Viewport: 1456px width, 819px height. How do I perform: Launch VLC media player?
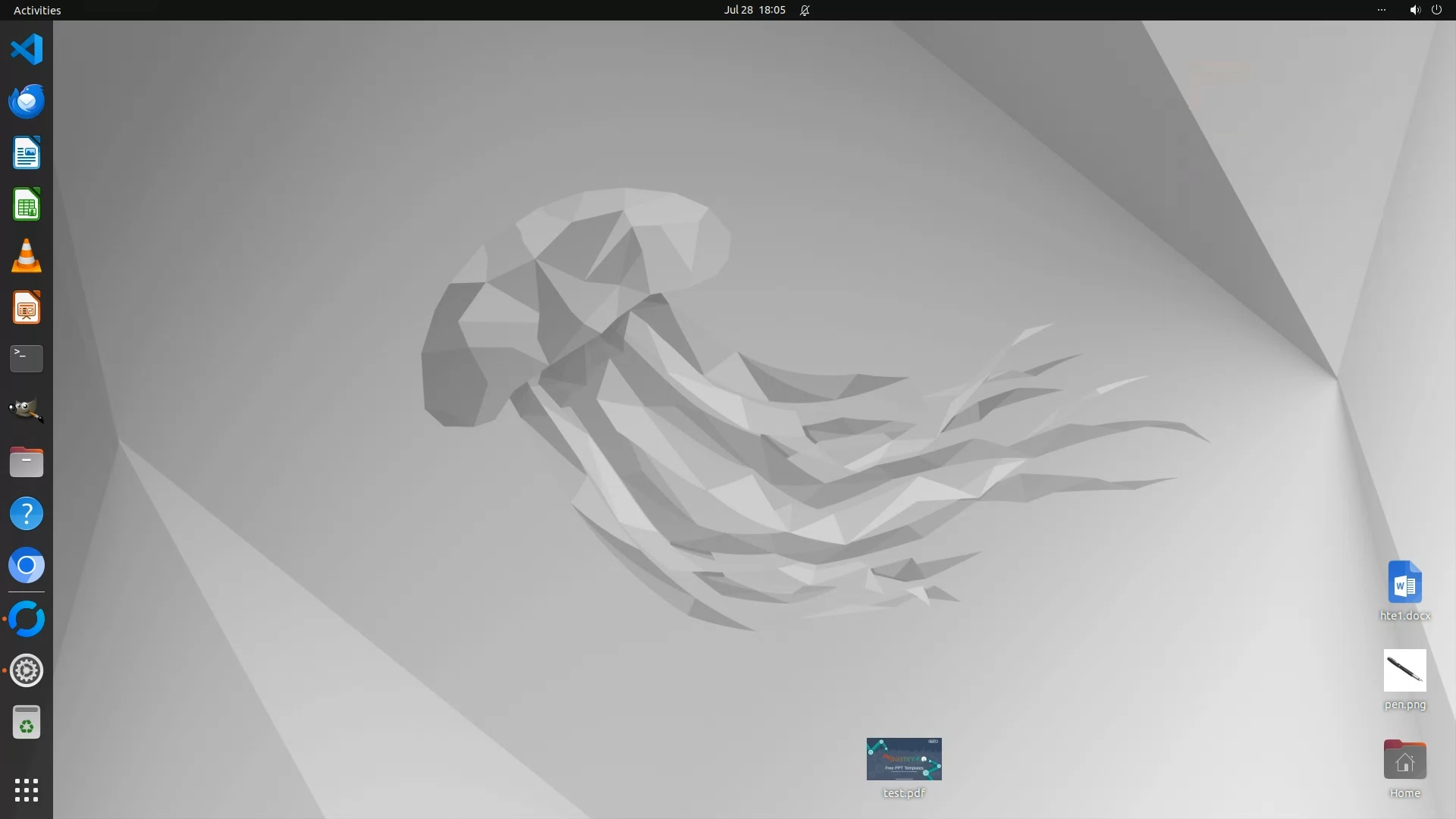(27, 256)
